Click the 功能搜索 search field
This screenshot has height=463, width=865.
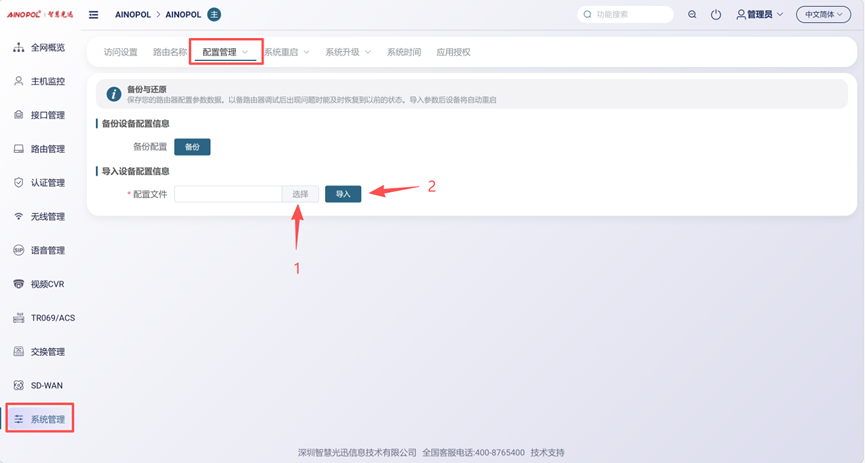click(x=630, y=15)
